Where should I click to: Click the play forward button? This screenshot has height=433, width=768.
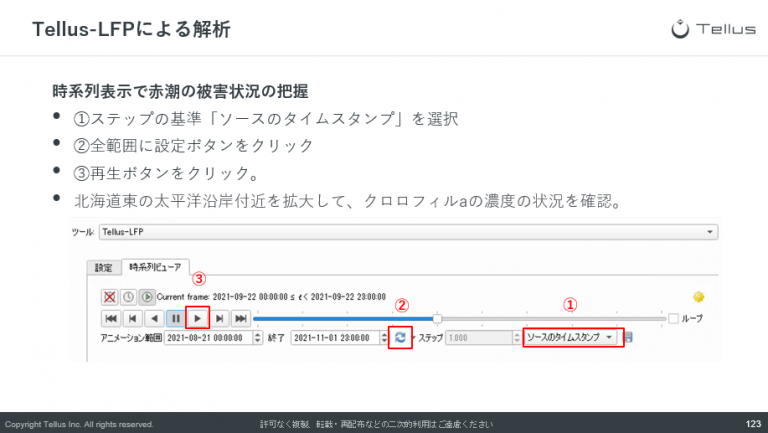coord(198,318)
